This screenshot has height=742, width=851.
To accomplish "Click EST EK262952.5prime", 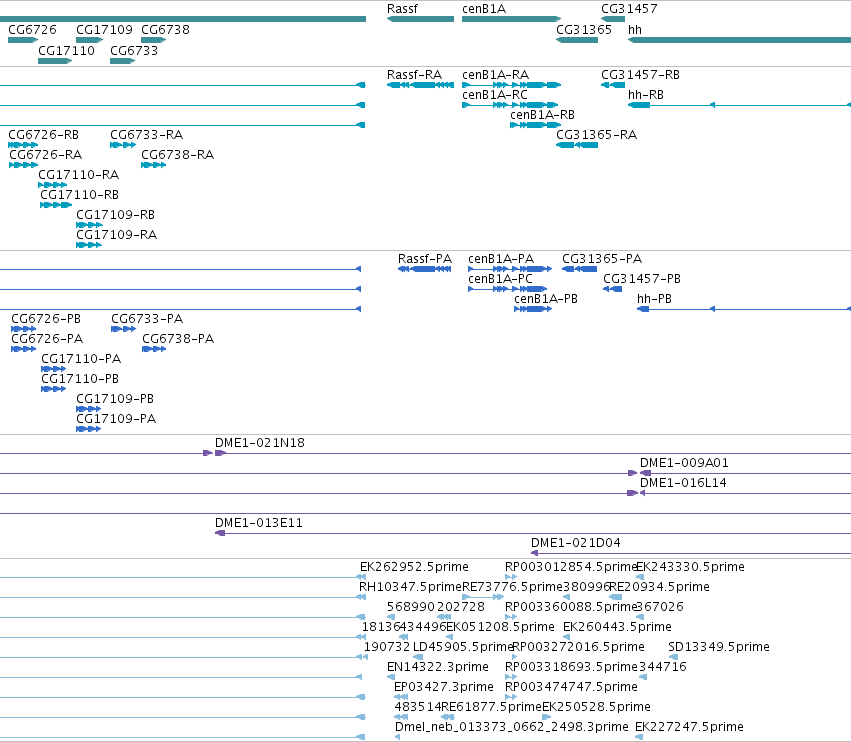I will click(414, 567).
